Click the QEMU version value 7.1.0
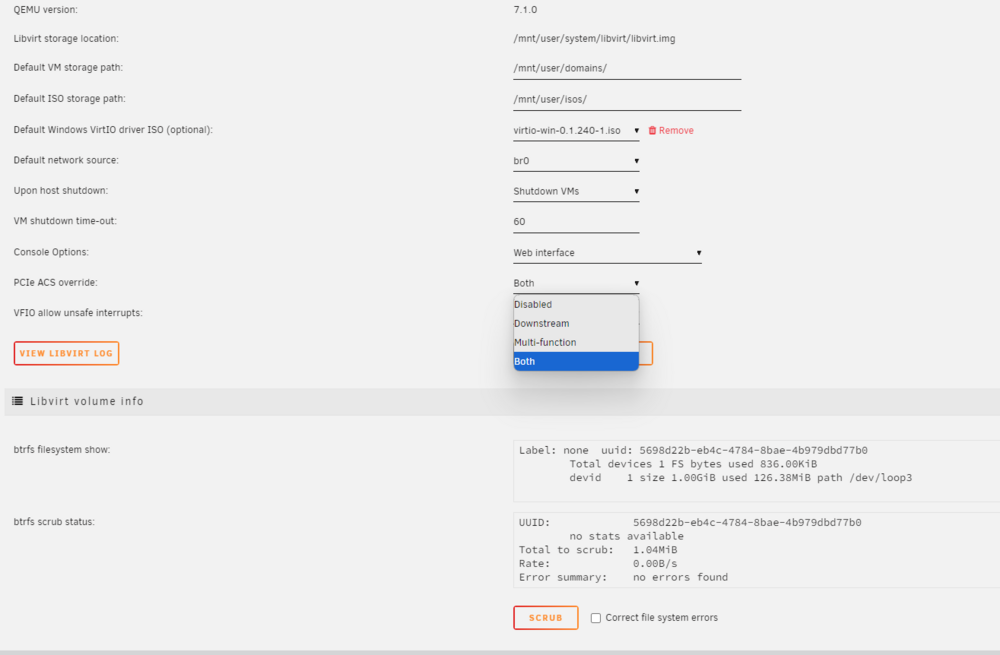 tap(525, 10)
